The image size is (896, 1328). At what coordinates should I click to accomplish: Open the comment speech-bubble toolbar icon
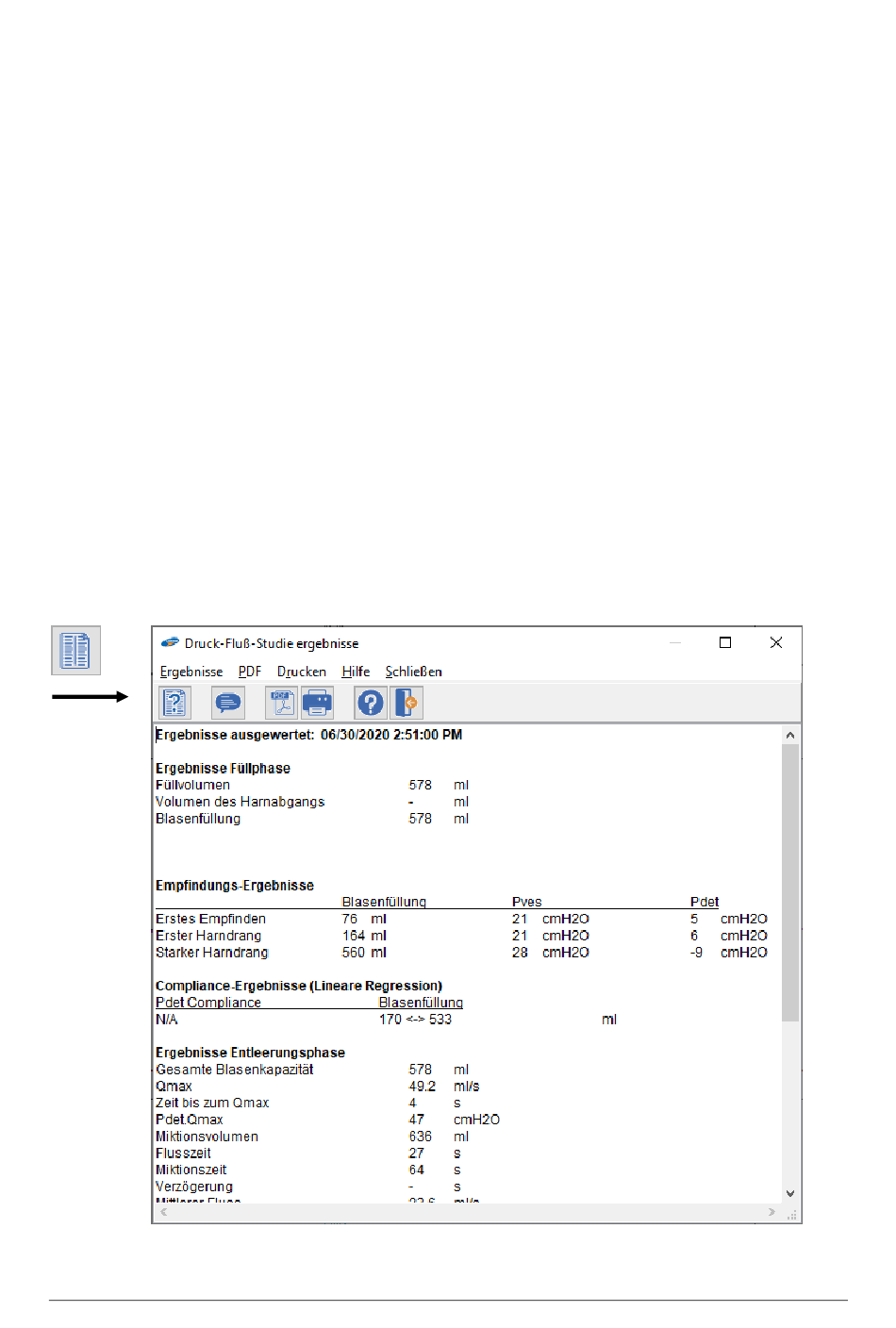228,703
